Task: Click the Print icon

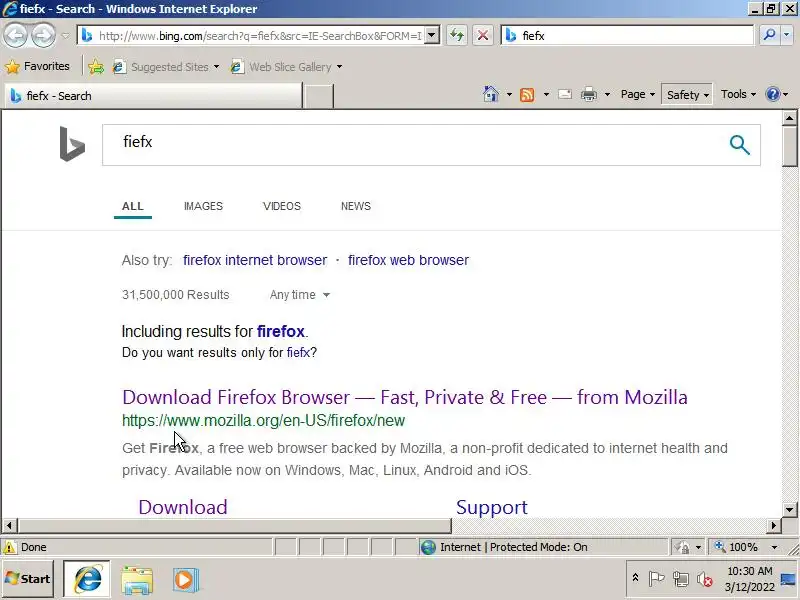Action: tap(589, 94)
